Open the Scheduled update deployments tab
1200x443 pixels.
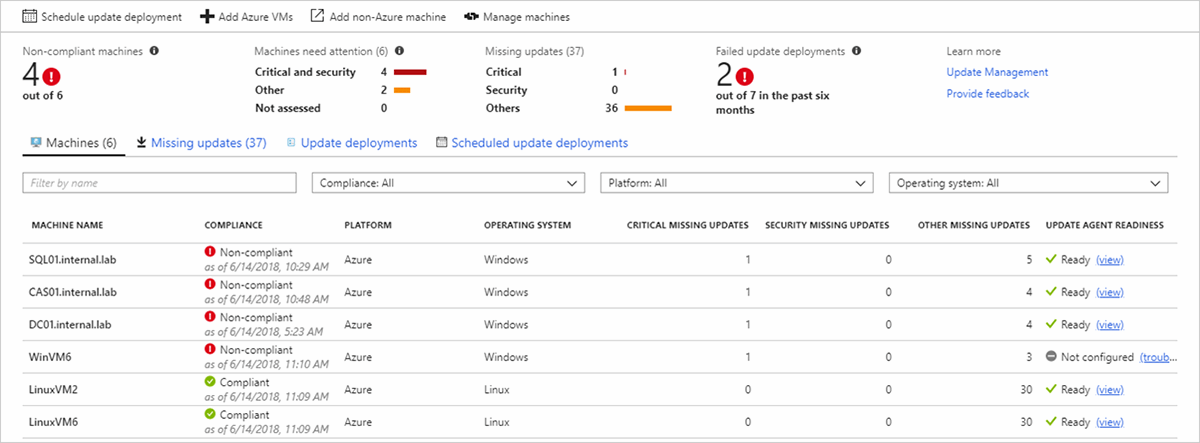click(x=532, y=143)
